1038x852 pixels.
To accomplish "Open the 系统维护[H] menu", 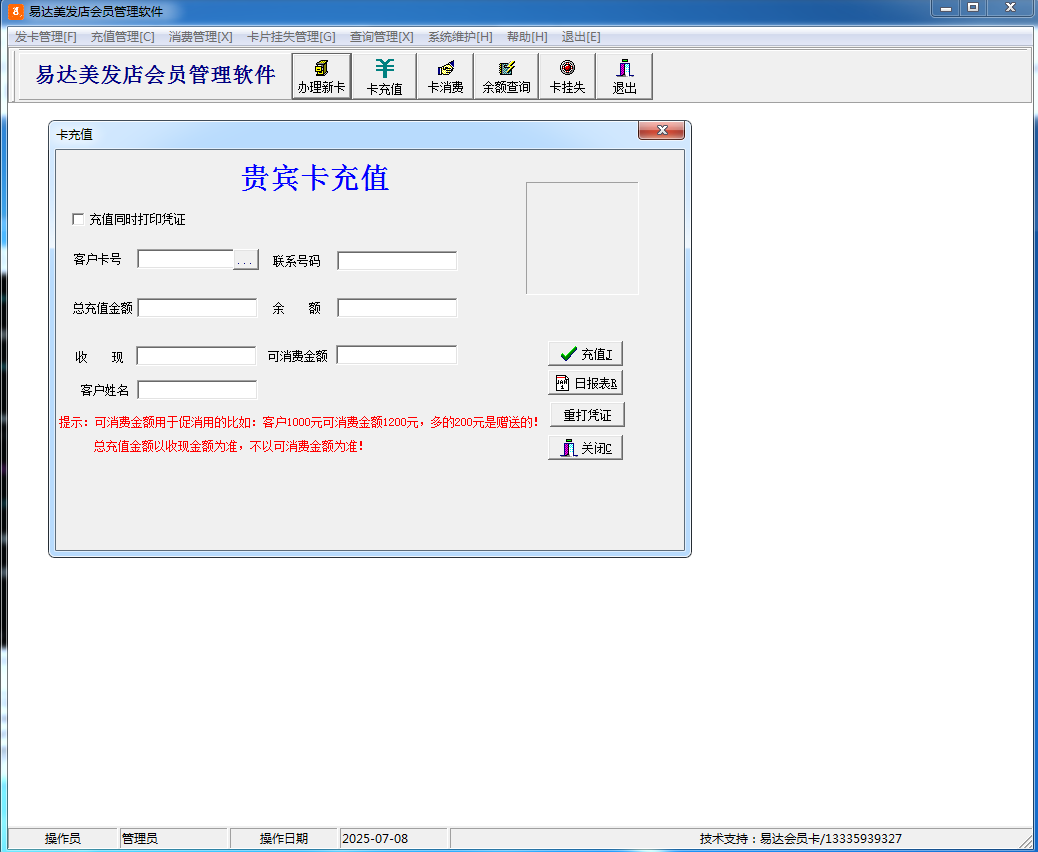I will tap(460, 37).
